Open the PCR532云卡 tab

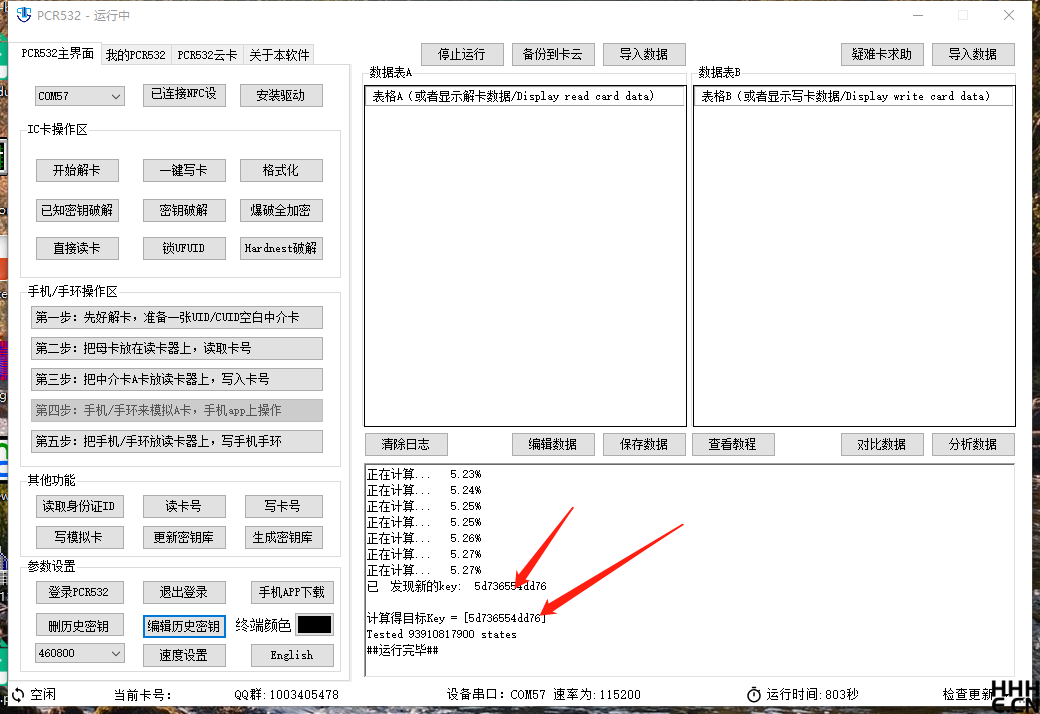tap(207, 55)
